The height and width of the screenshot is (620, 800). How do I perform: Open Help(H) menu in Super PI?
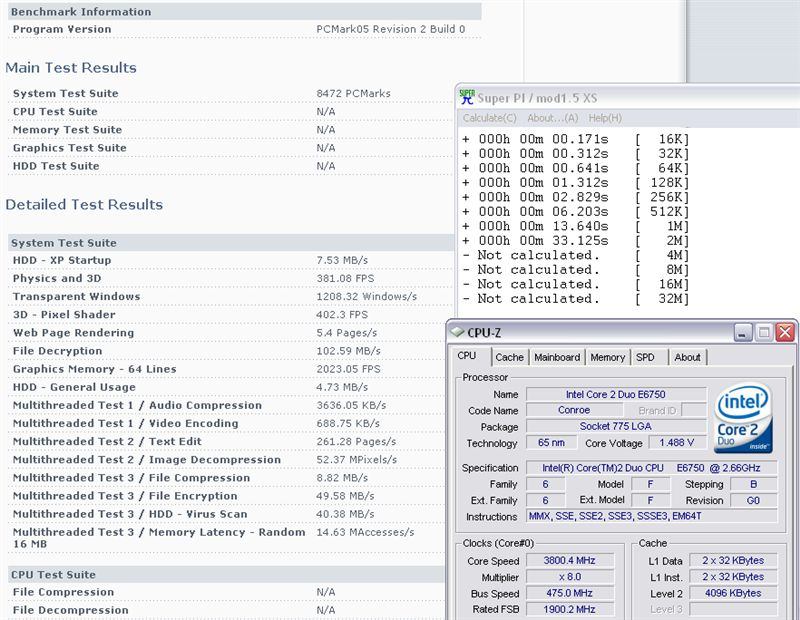pyautogui.click(x=605, y=118)
